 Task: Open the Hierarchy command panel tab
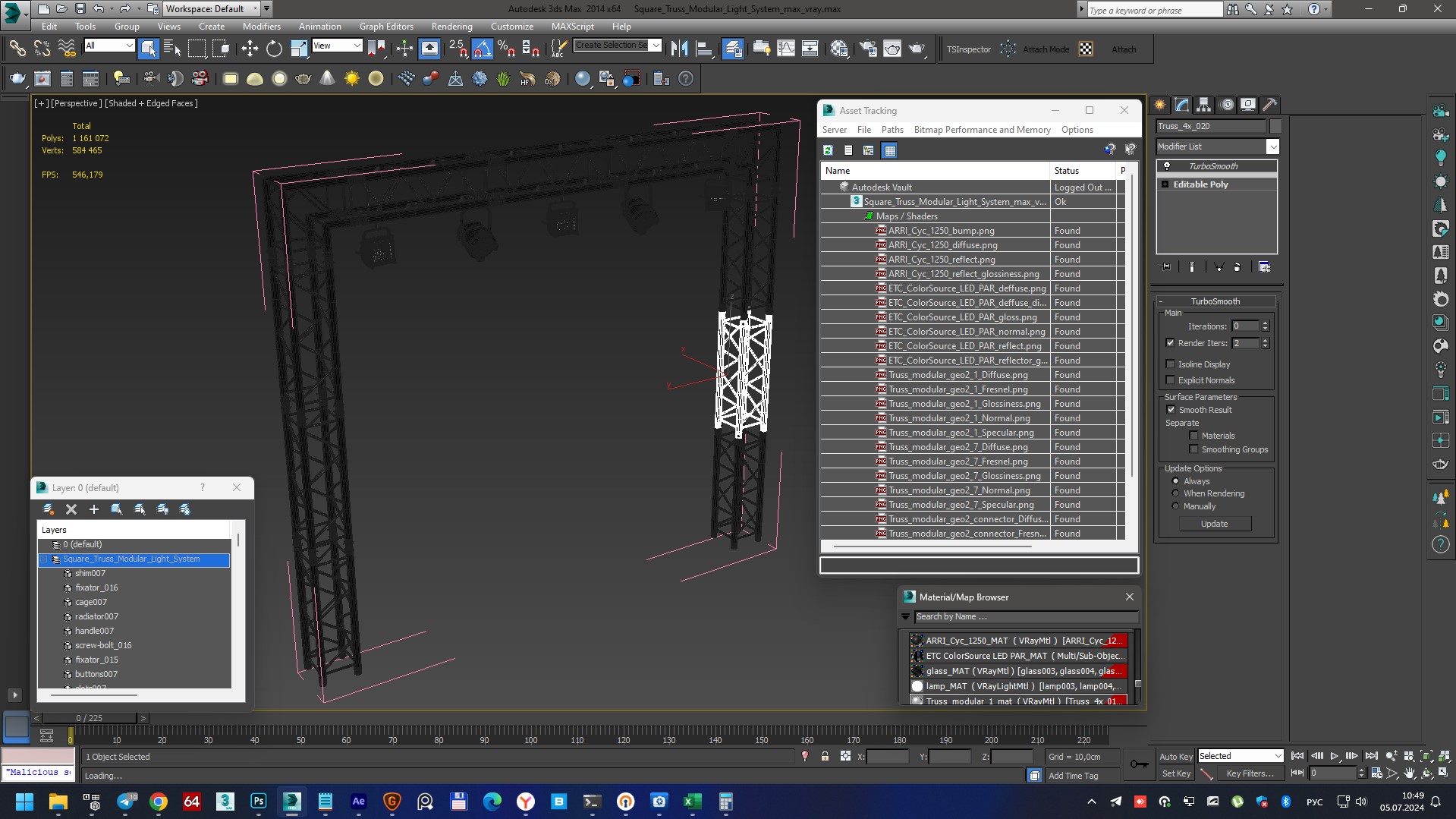1204,105
